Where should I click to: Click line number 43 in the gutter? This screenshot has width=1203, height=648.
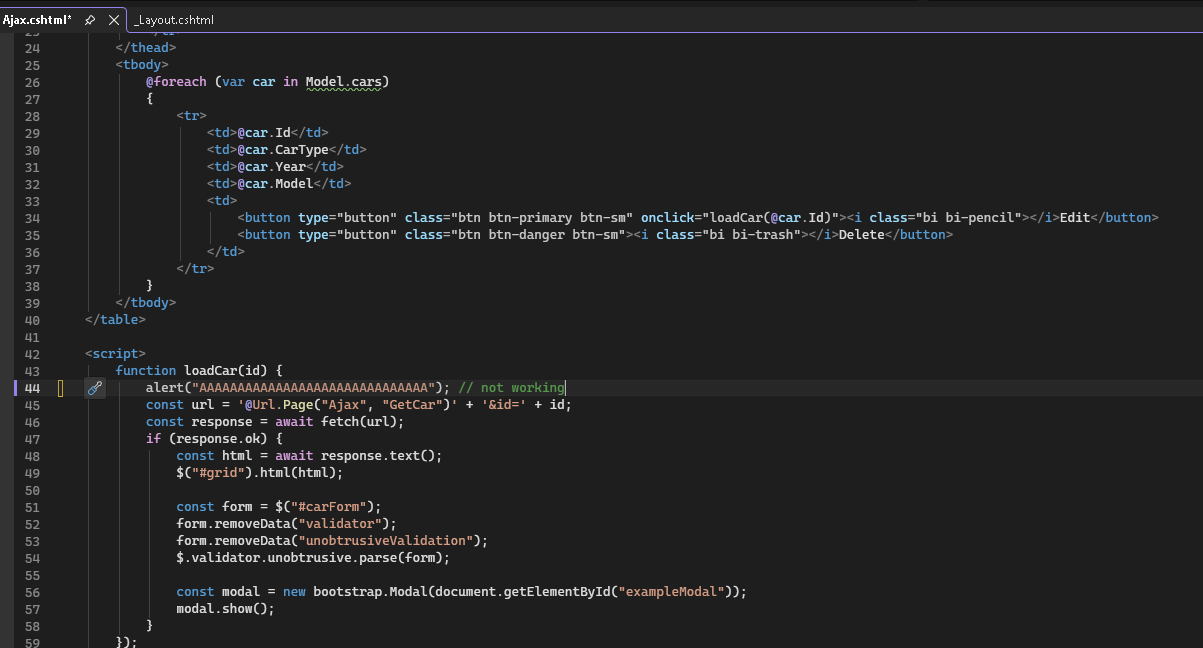[x=32, y=371]
